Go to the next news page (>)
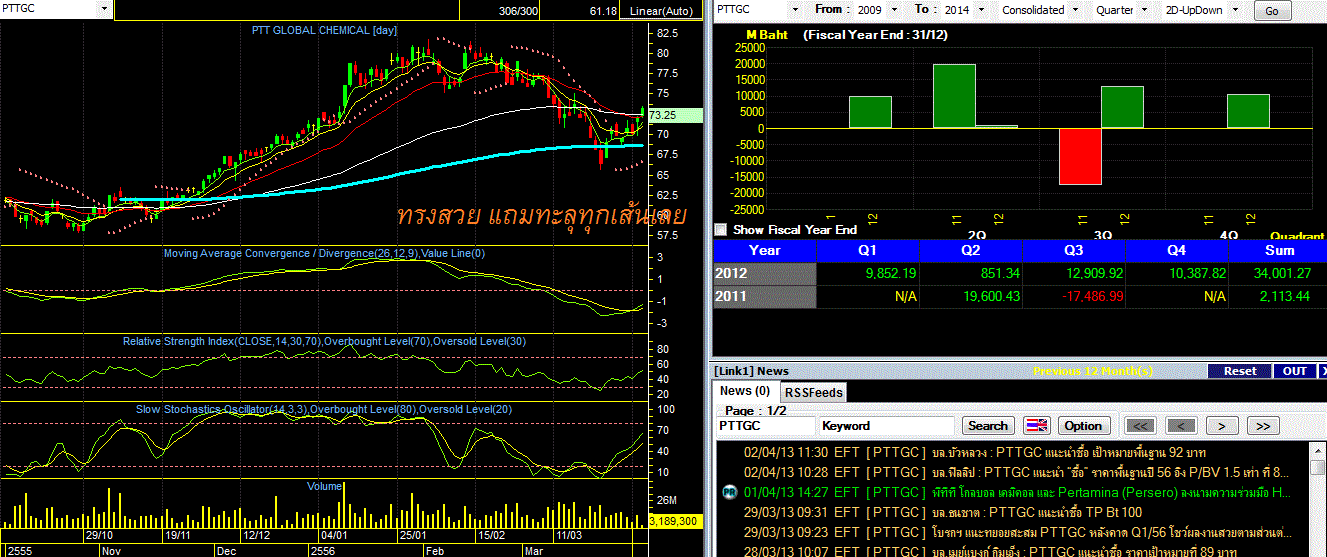 coord(1222,425)
